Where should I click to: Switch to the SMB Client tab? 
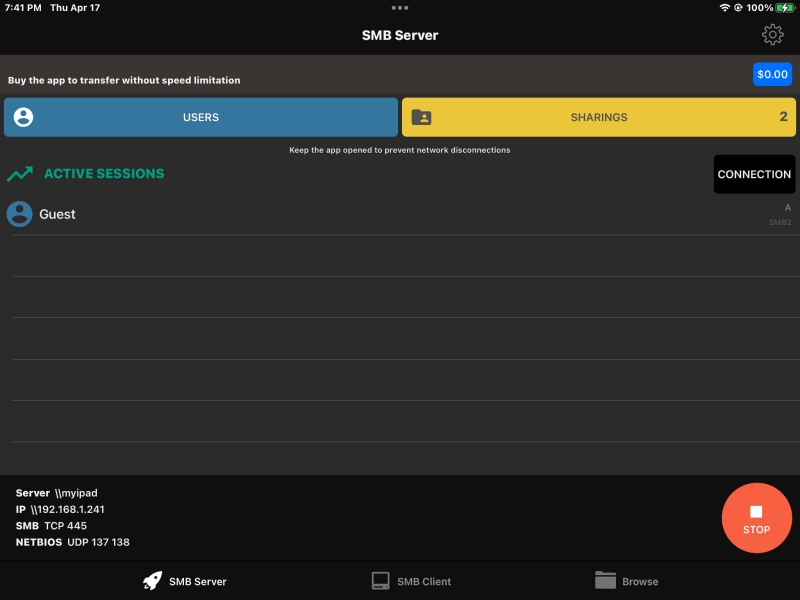[411, 581]
